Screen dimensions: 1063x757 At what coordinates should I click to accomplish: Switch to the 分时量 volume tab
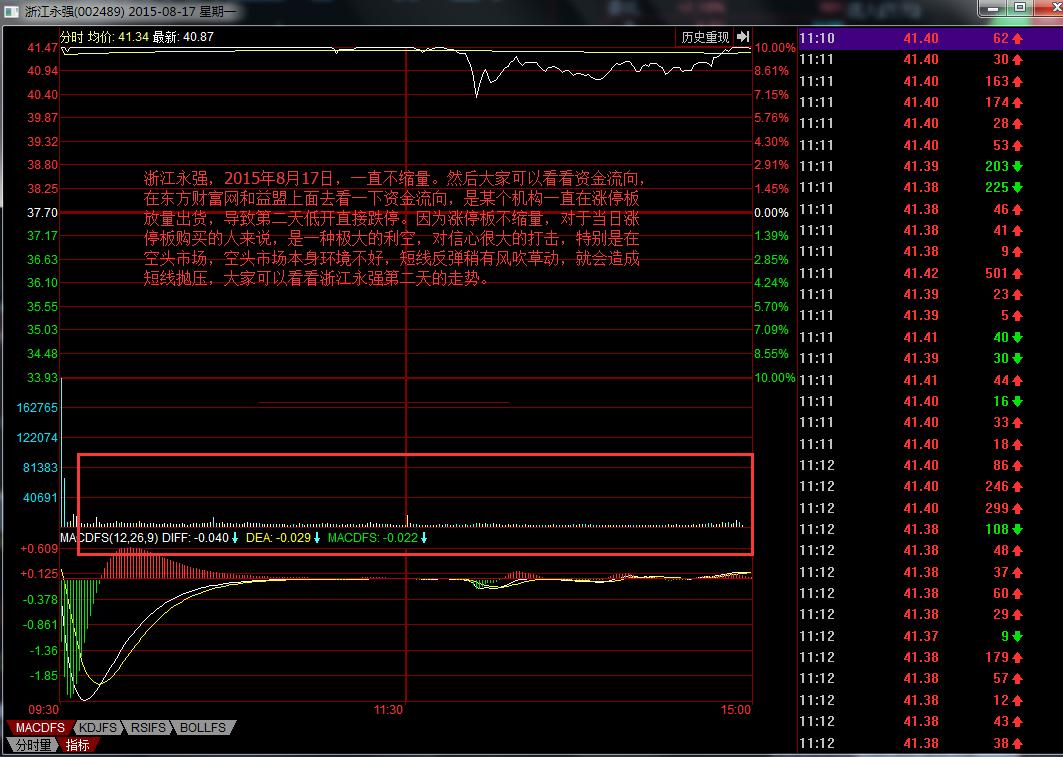coord(31,745)
